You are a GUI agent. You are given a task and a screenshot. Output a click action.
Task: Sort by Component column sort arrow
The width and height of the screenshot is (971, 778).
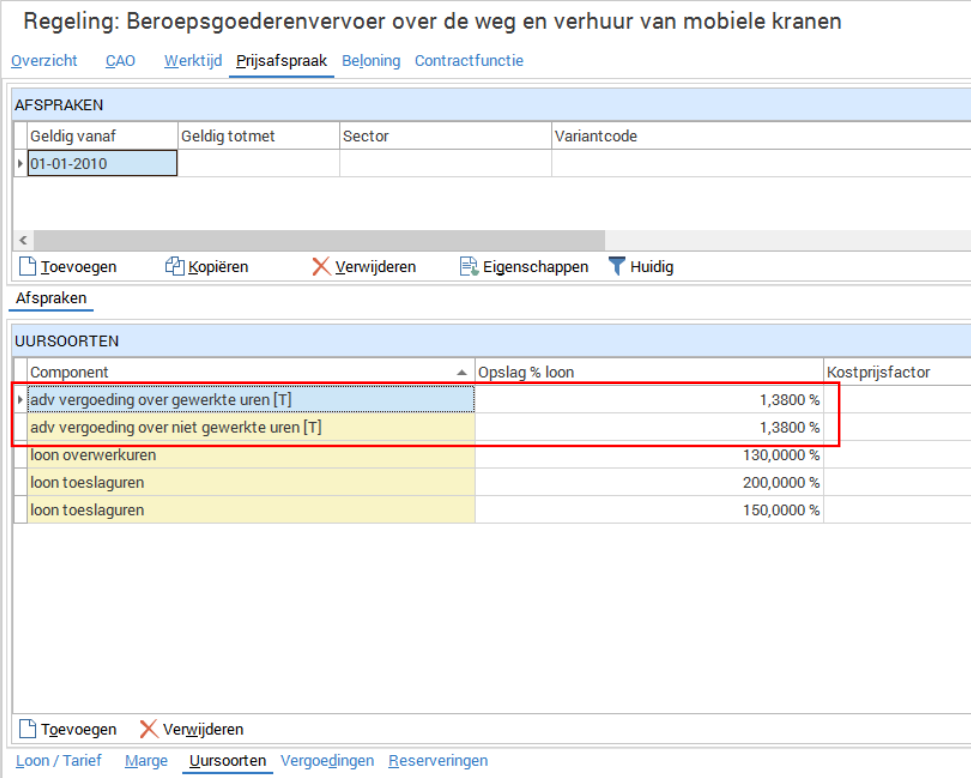tap(461, 372)
